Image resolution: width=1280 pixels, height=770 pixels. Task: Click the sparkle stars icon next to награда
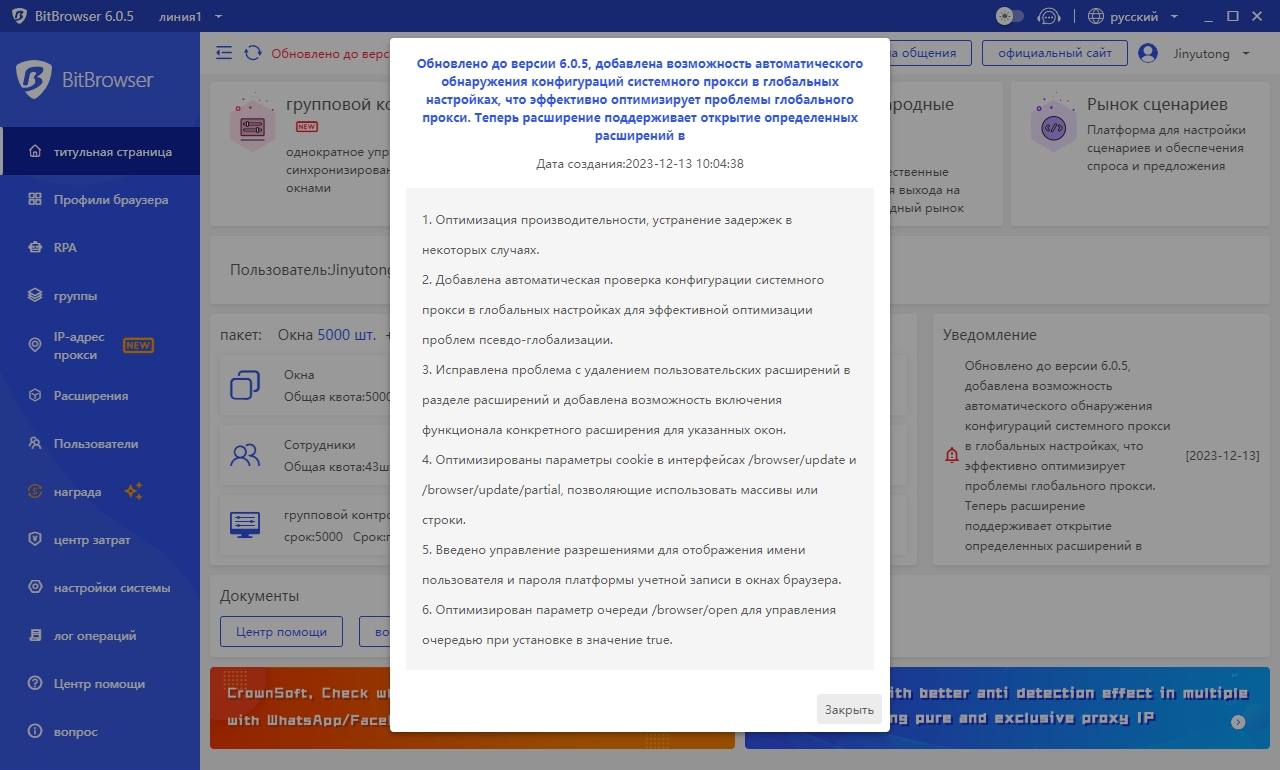click(134, 491)
